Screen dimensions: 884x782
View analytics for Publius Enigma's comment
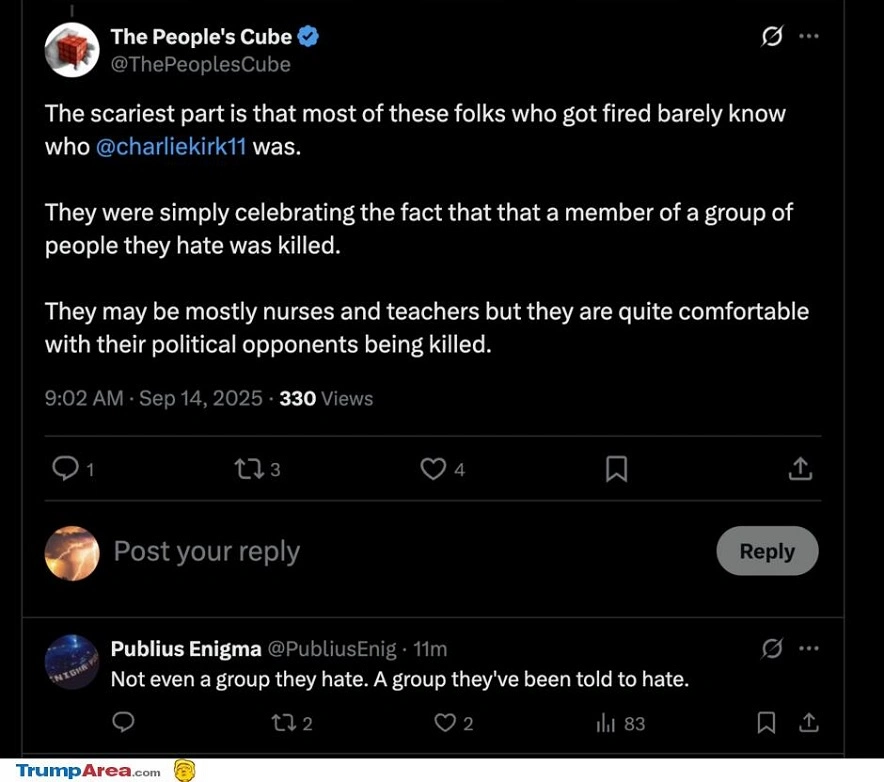point(605,722)
